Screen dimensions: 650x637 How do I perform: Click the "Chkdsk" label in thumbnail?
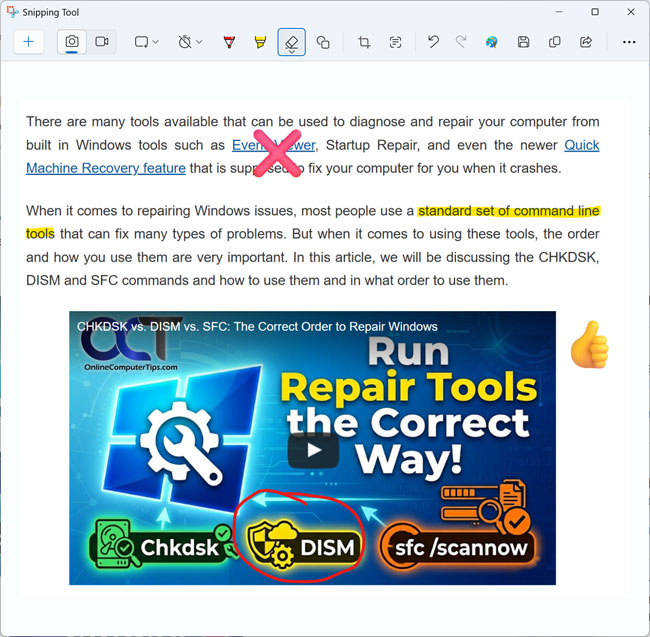(x=179, y=547)
